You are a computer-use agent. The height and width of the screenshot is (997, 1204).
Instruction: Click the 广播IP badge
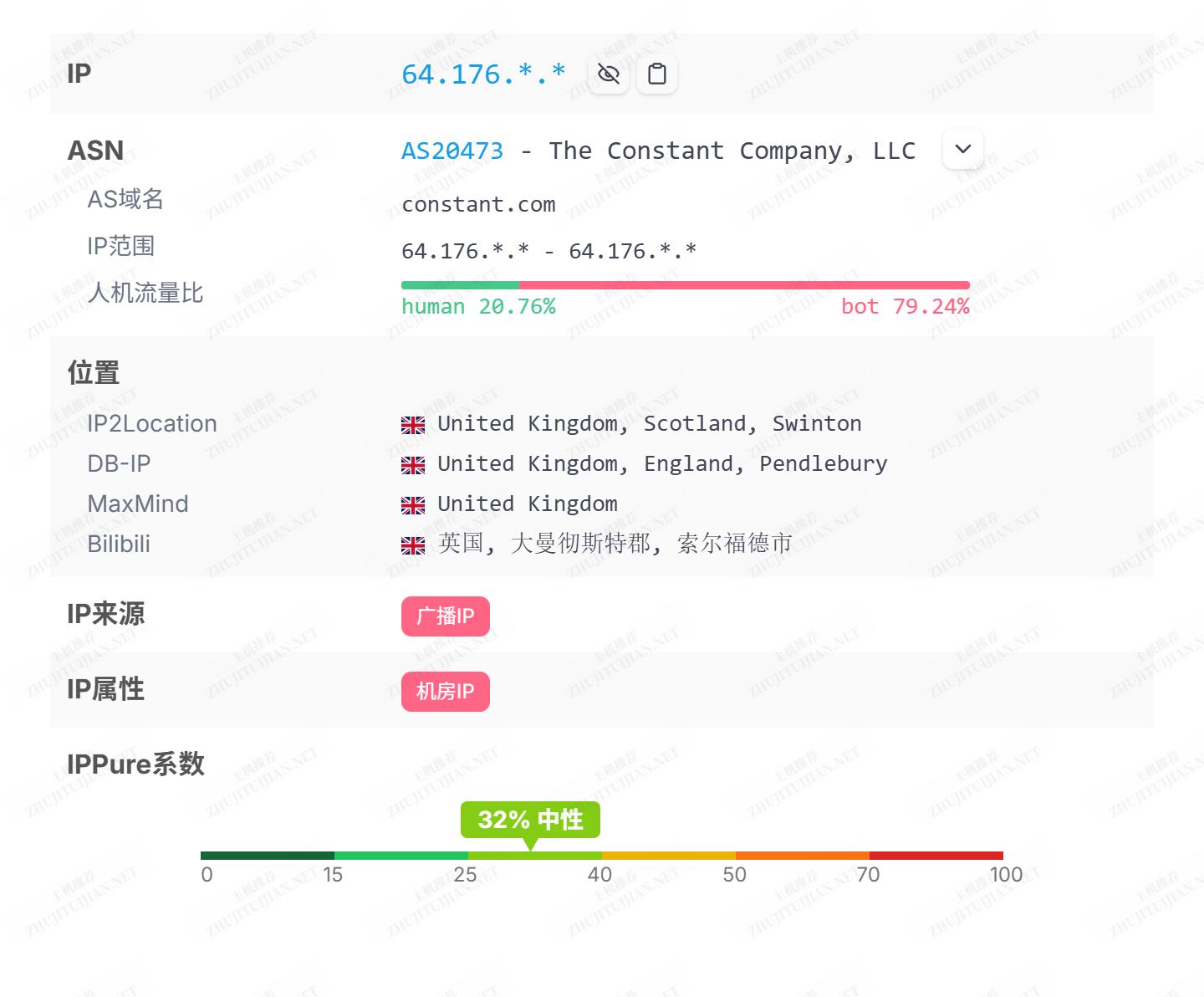(x=445, y=616)
